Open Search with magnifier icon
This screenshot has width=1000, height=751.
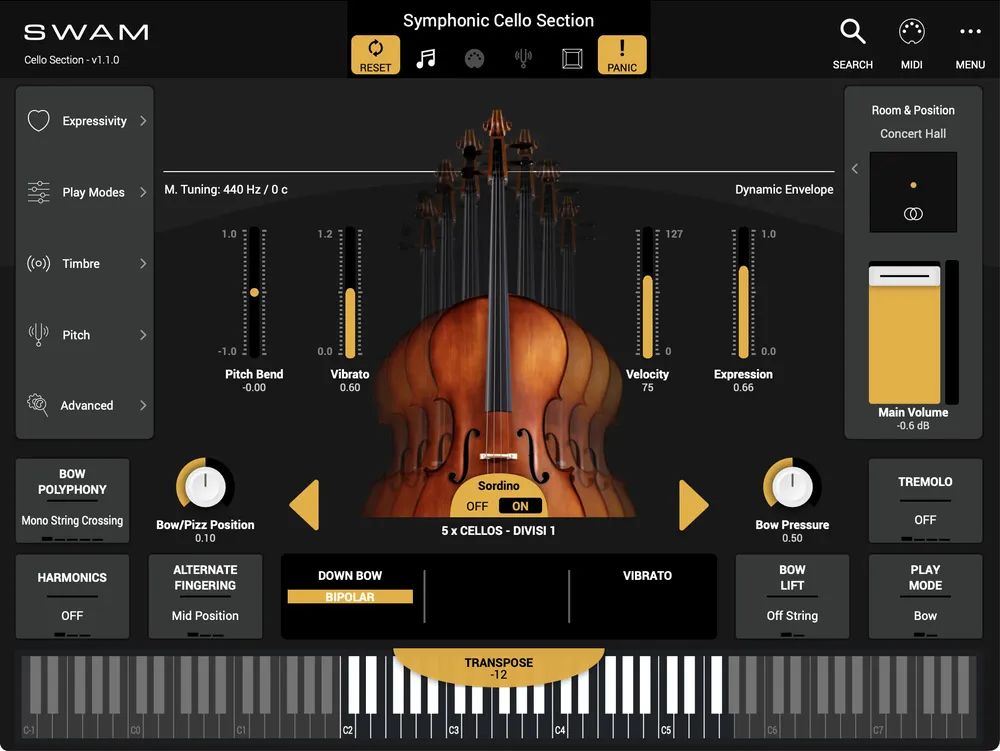point(853,31)
